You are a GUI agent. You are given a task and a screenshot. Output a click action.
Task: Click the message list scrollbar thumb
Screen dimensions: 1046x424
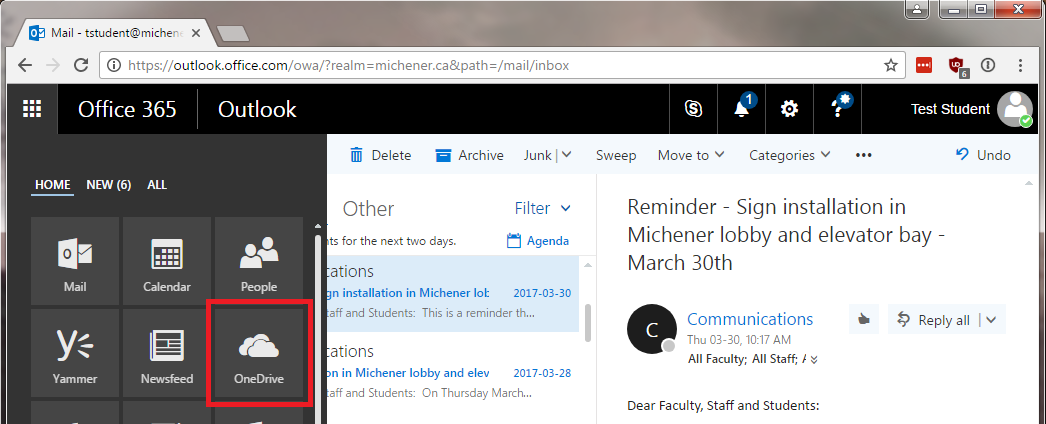coord(587,322)
